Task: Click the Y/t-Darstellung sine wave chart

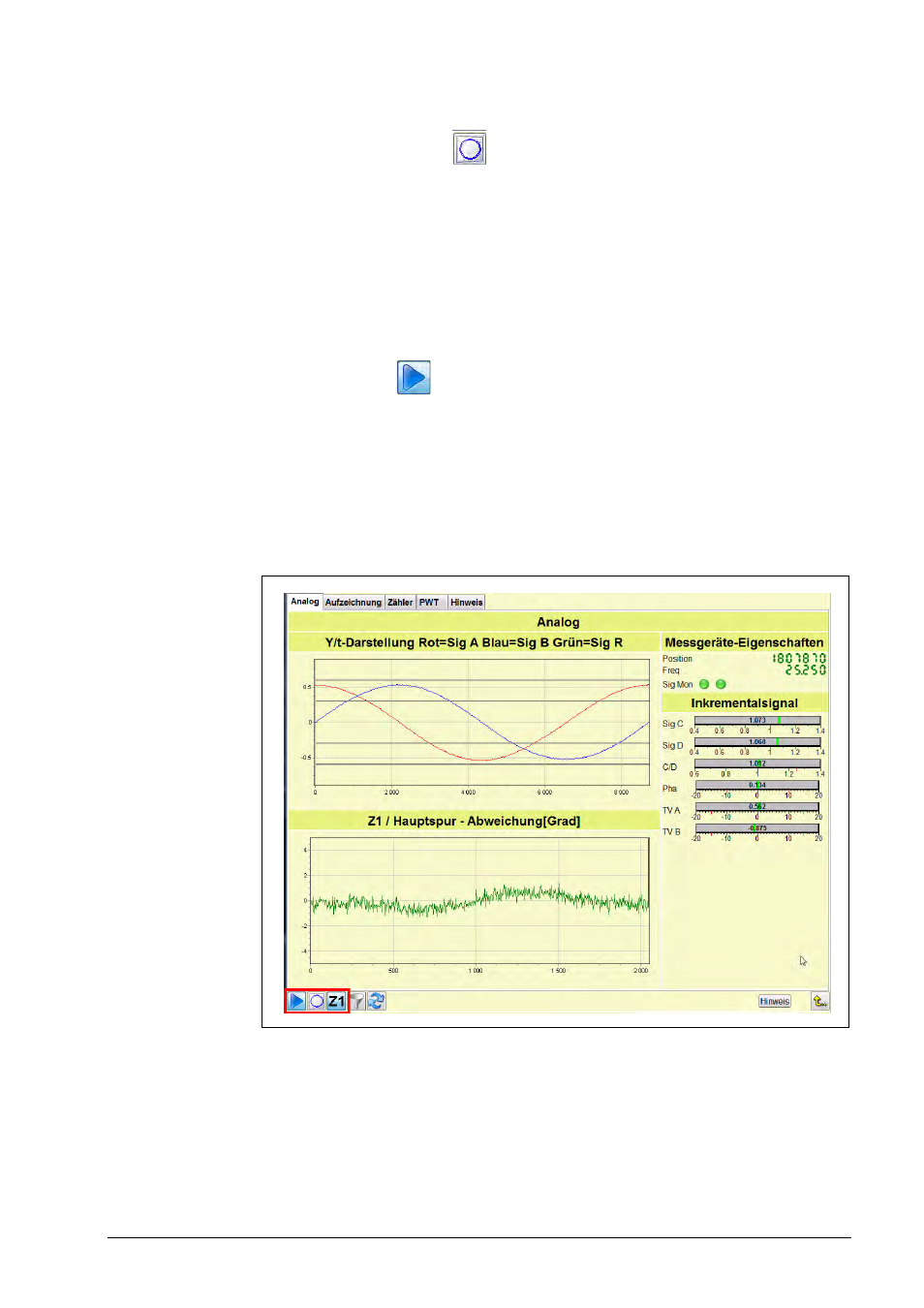Action: point(481,723)
